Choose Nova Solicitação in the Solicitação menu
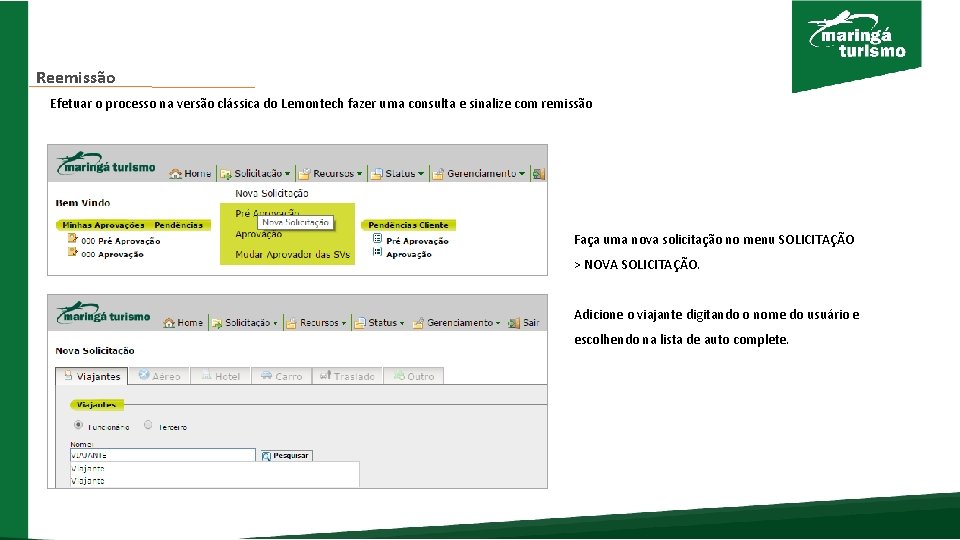 pyautogui.click(x=272, y=193)
